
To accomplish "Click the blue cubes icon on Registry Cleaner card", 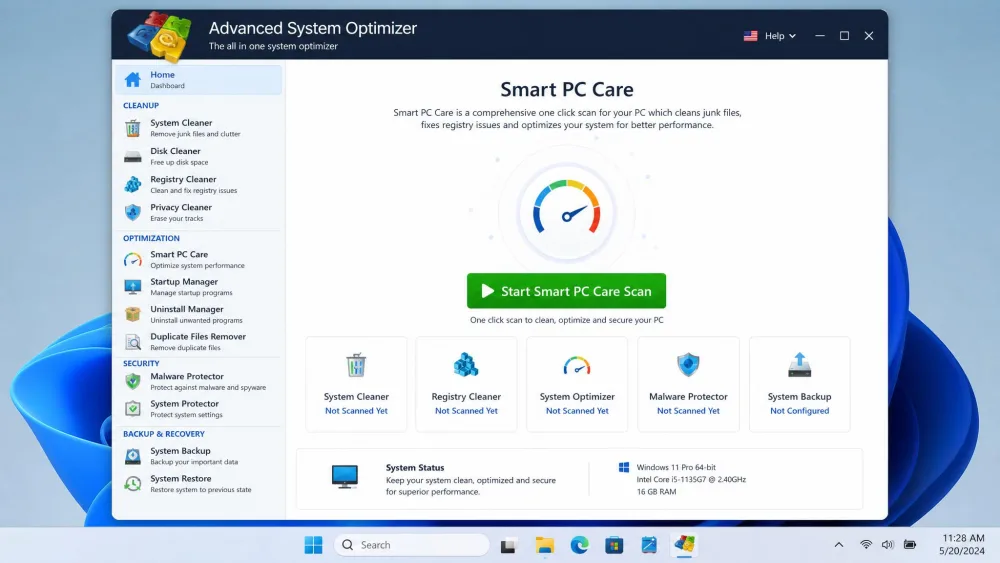I will 466,365.
